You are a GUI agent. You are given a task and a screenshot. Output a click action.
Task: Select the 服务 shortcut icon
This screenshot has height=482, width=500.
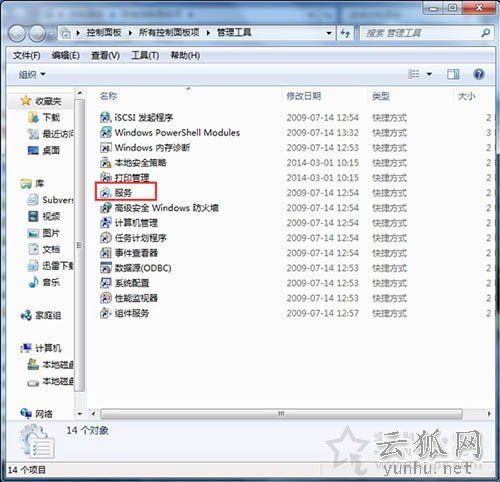coord(105,193)
